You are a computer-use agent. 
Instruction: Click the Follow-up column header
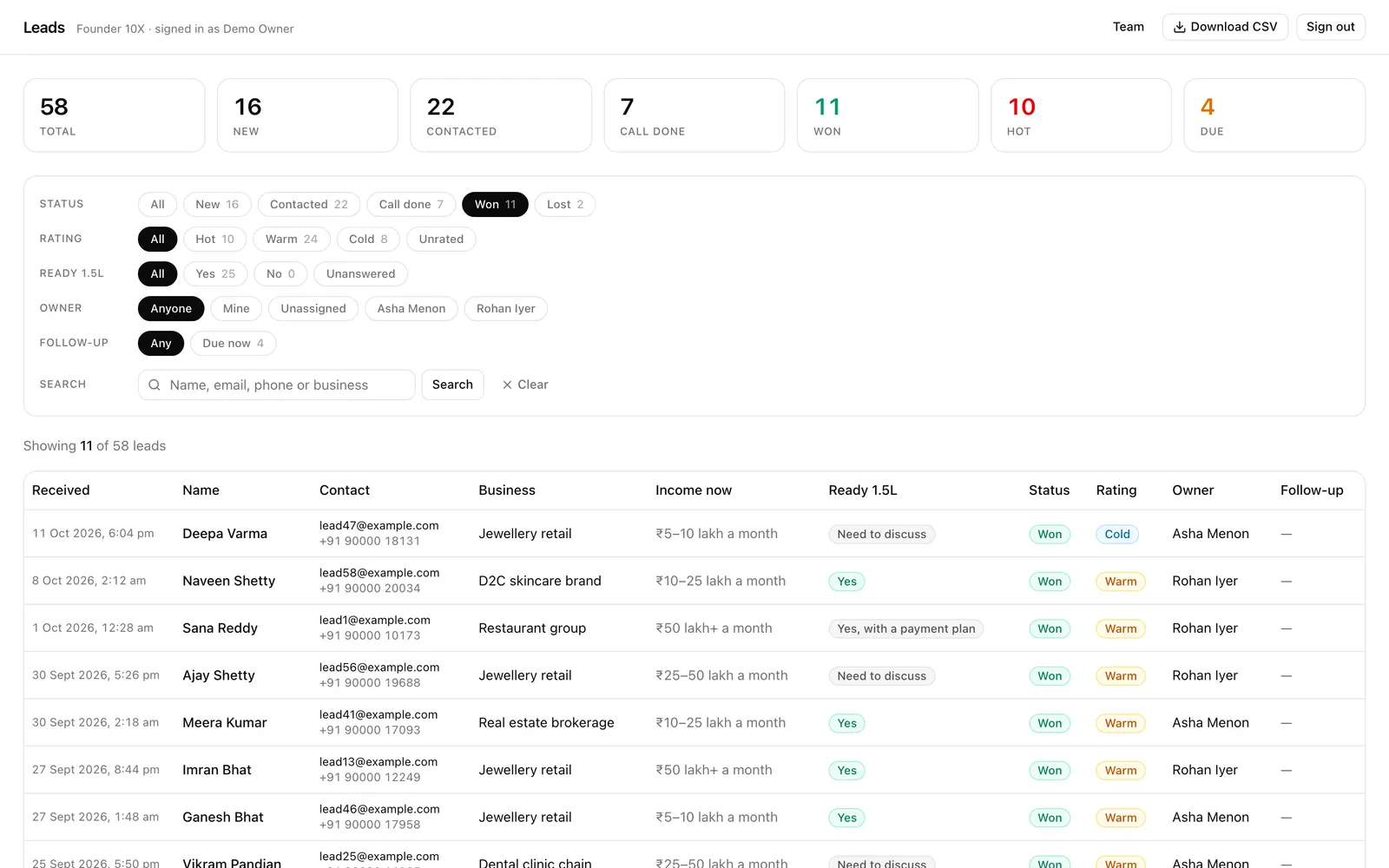click(x=1312, y=490)
